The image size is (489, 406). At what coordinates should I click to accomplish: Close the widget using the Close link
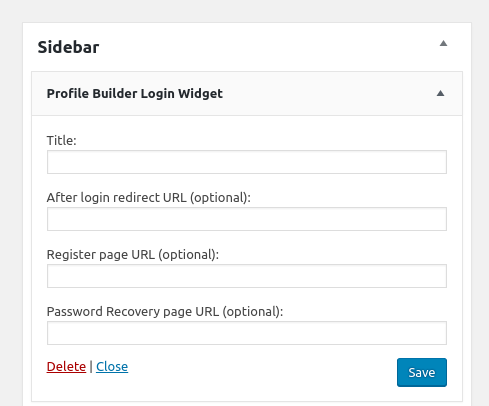[112, 367]
